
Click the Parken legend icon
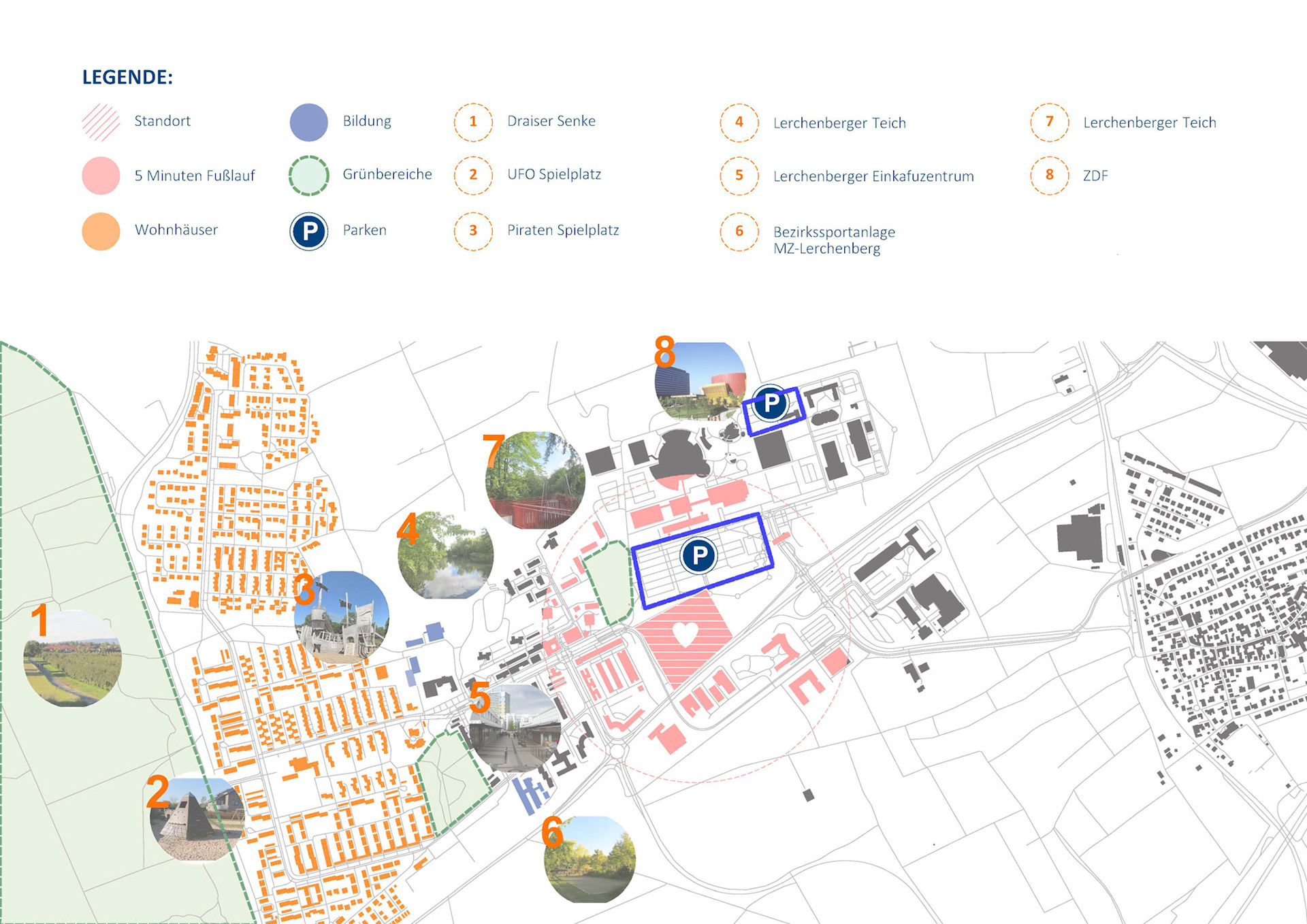[x=309, y=231]
